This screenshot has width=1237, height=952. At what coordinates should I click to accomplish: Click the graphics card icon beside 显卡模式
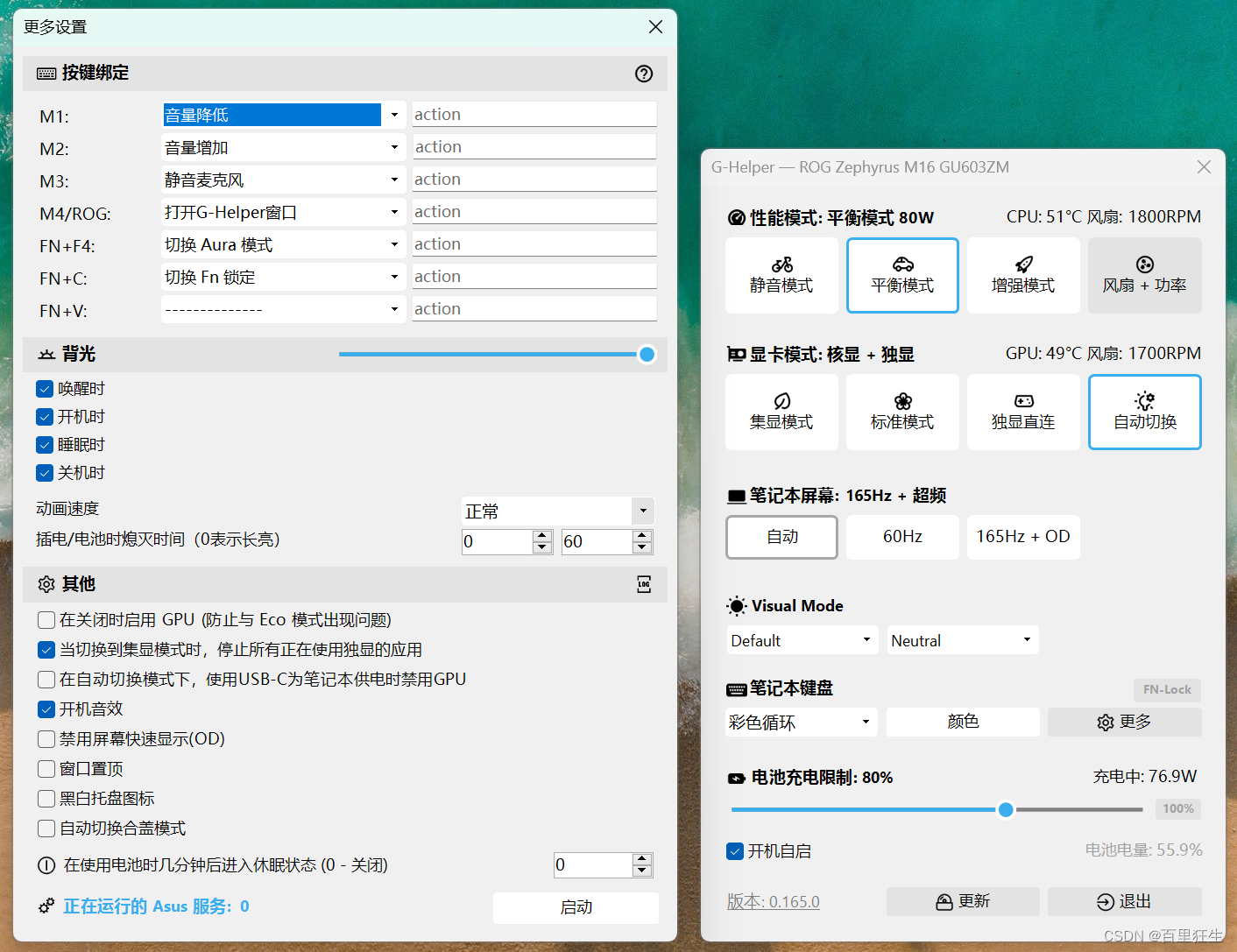pyautogui.click(x=737, y=354)
